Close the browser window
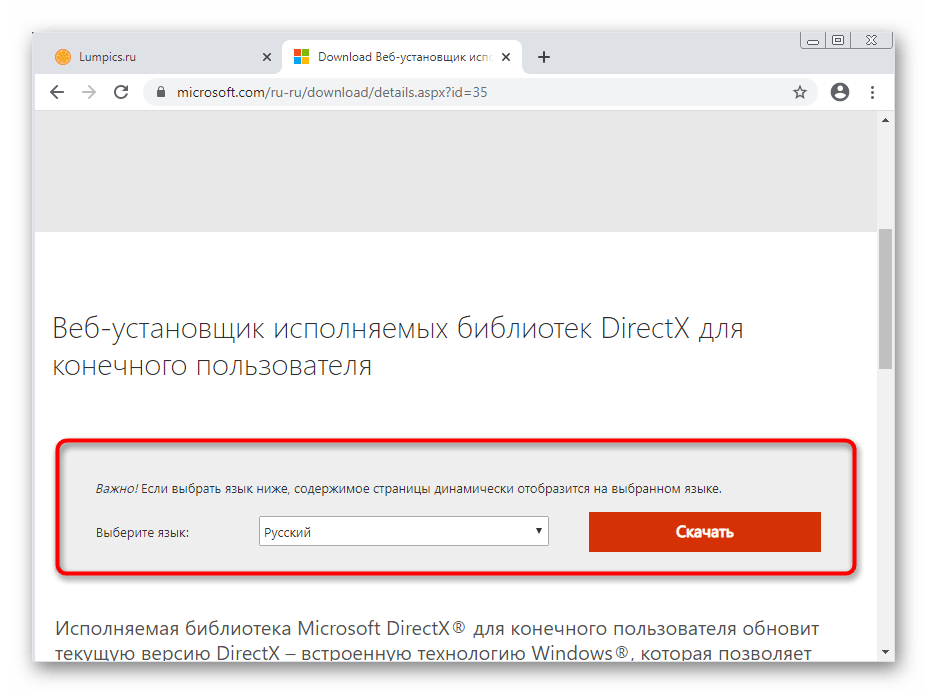The height and width of the screenshot is (694, 927). (871, 40)
